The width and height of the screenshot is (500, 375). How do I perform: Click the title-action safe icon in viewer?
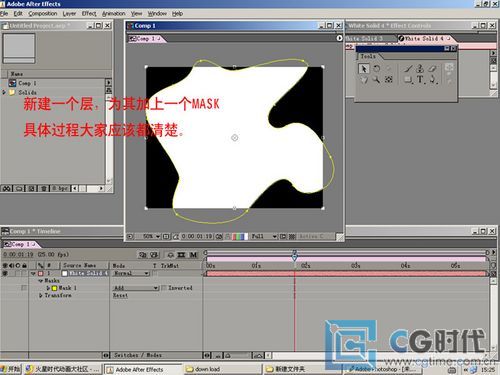(166, 236)
